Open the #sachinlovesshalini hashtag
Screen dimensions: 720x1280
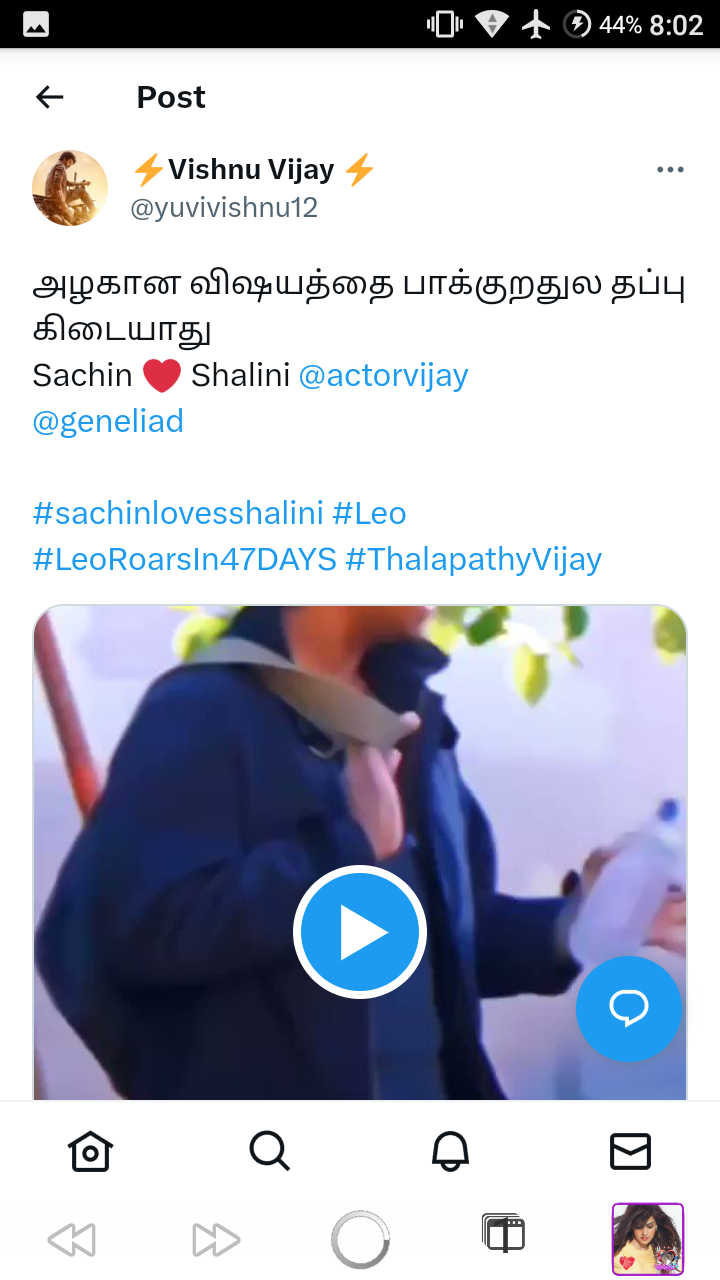point(178,513)
